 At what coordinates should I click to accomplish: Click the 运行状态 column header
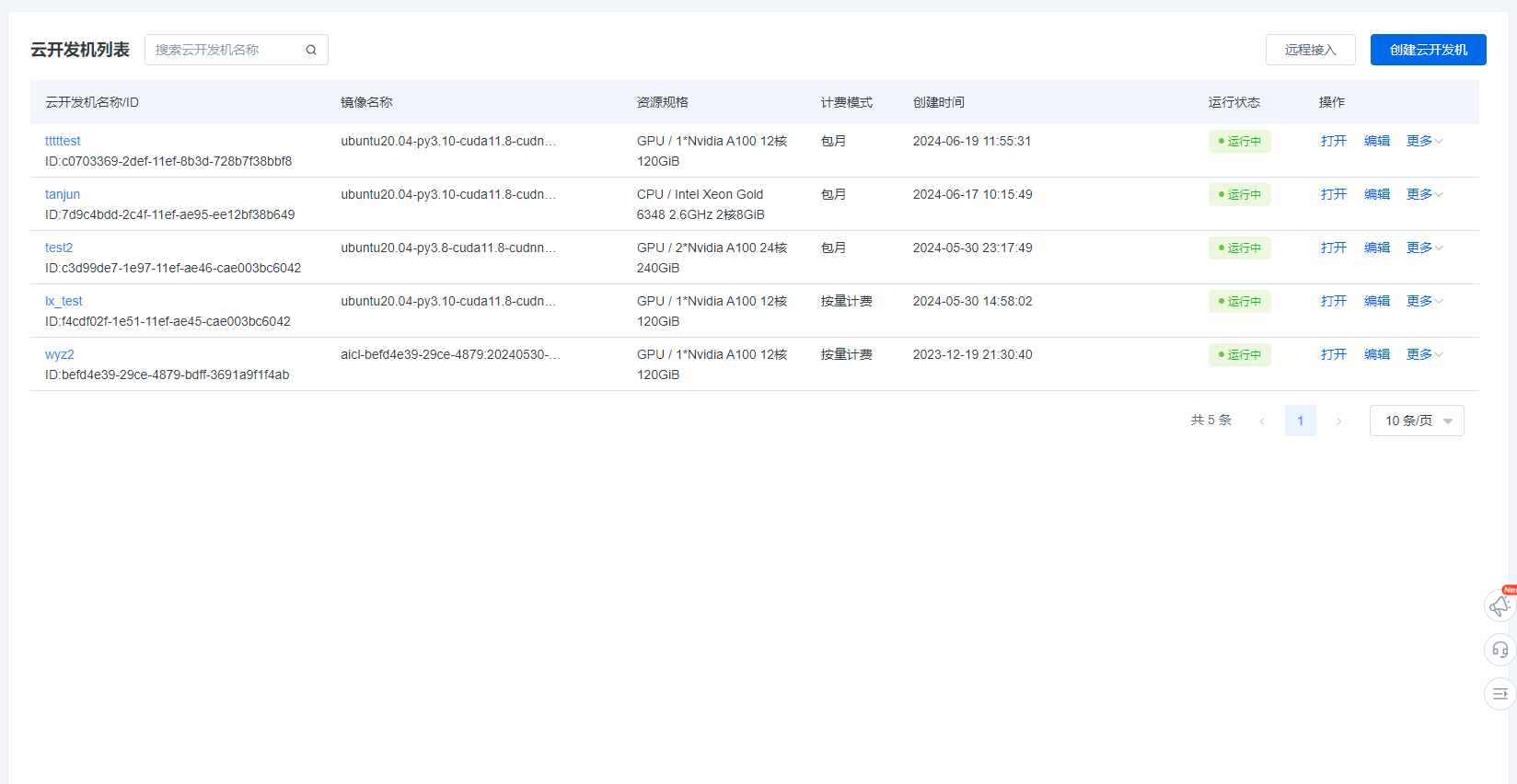tap(1234, 102)
